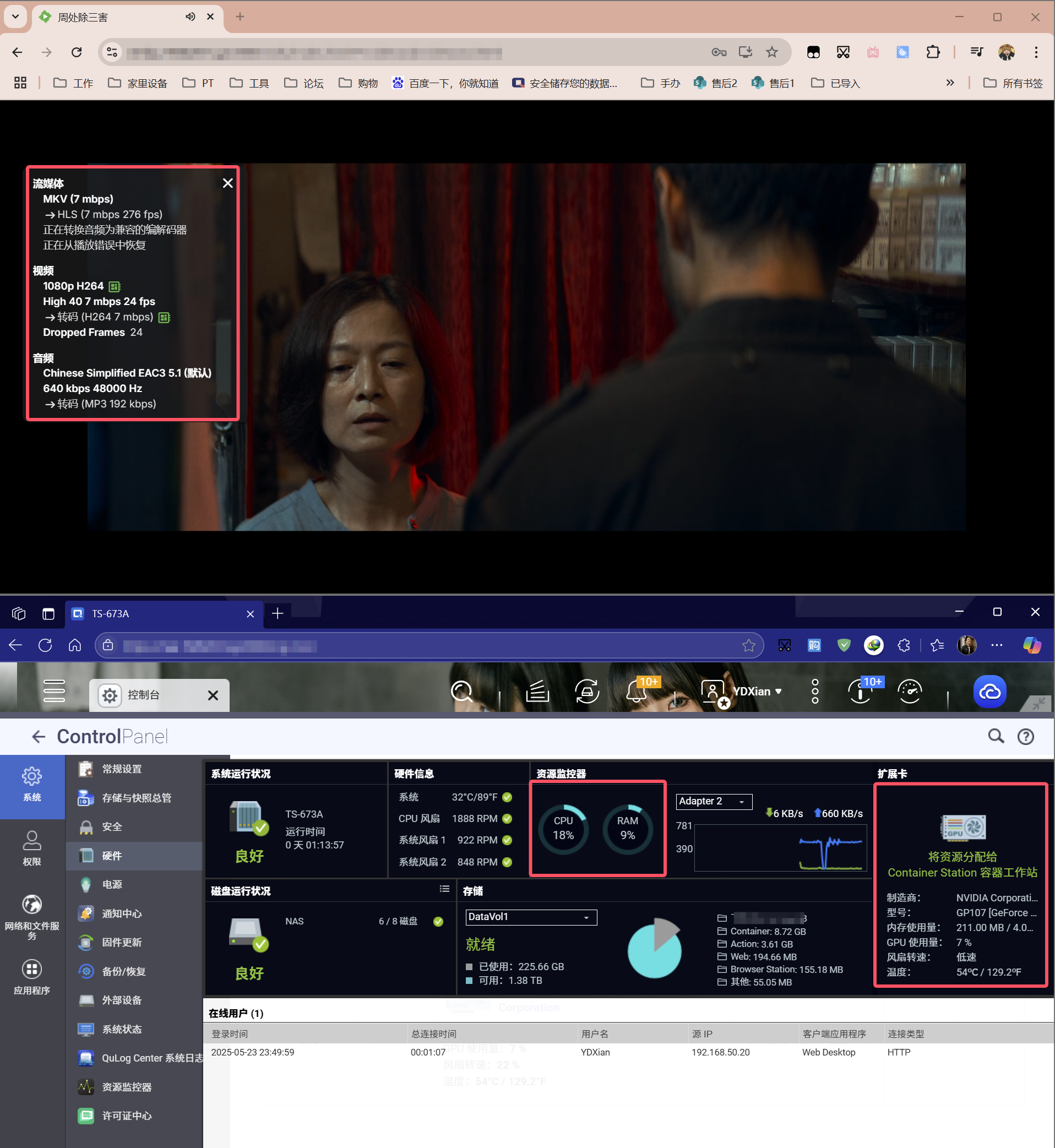Search within ControlPanel magnifier icon

(996, 736)
